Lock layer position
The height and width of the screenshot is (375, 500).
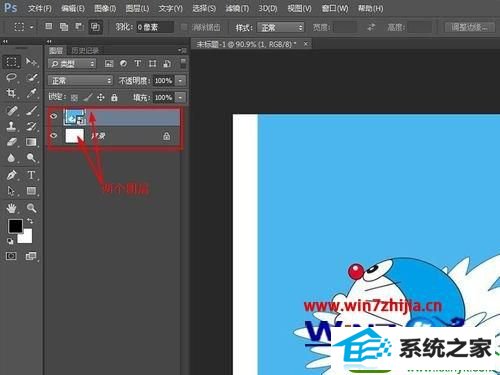click(101, 97)
